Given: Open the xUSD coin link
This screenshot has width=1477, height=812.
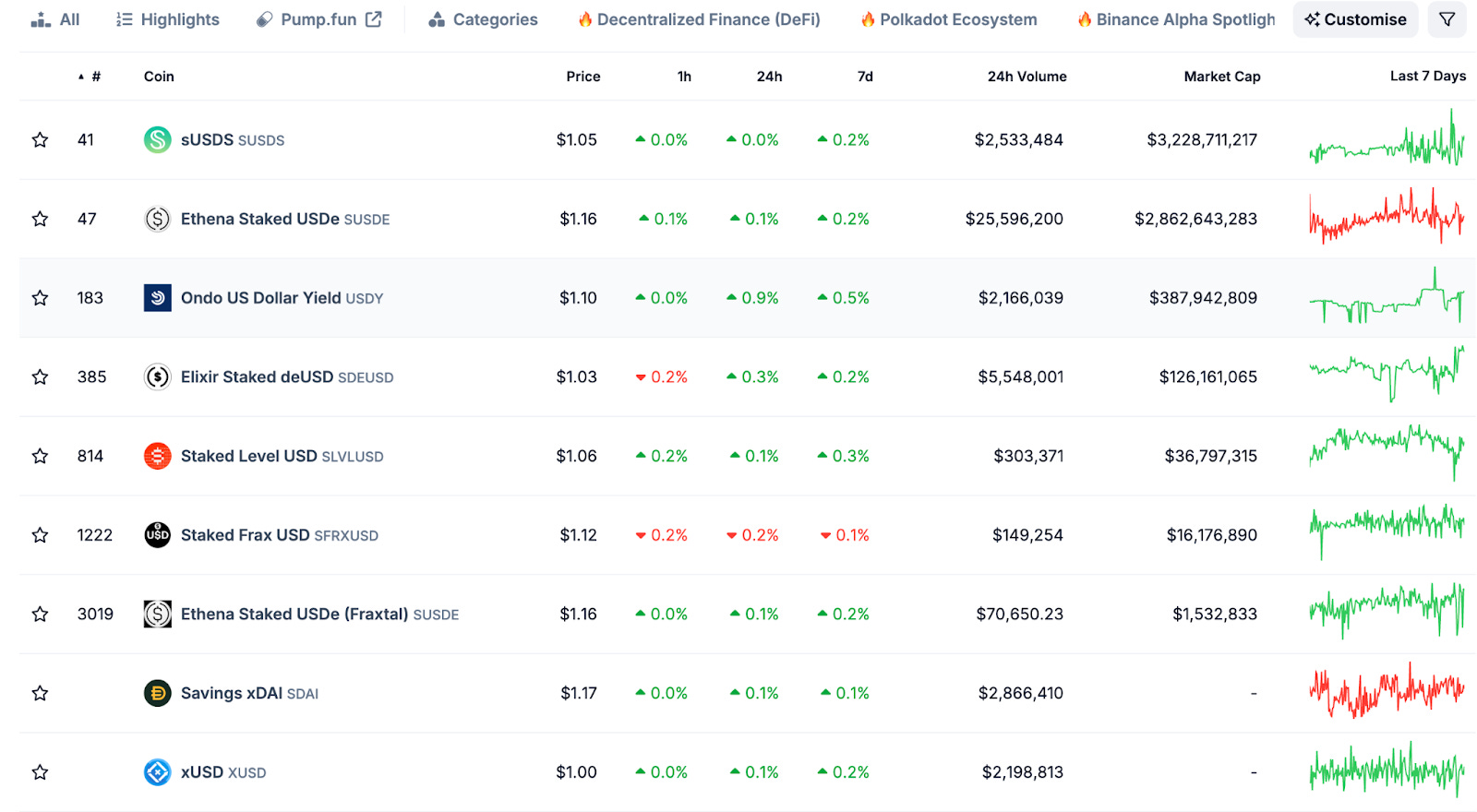Looking at the screenshot, I should pyautogui.click(x=223, y=772).
